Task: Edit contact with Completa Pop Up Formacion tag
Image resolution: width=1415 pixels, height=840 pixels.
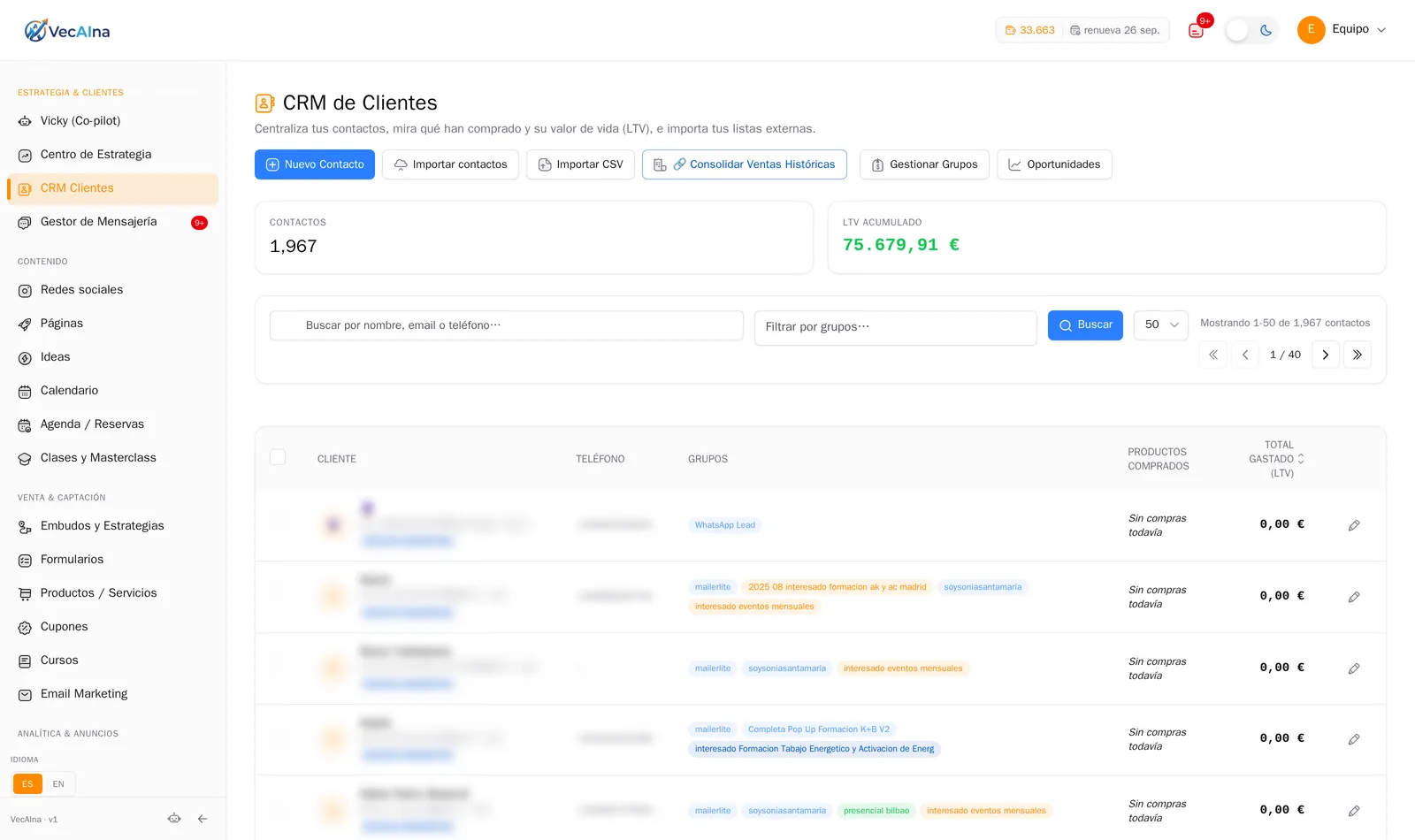Action: [1354, 739]
